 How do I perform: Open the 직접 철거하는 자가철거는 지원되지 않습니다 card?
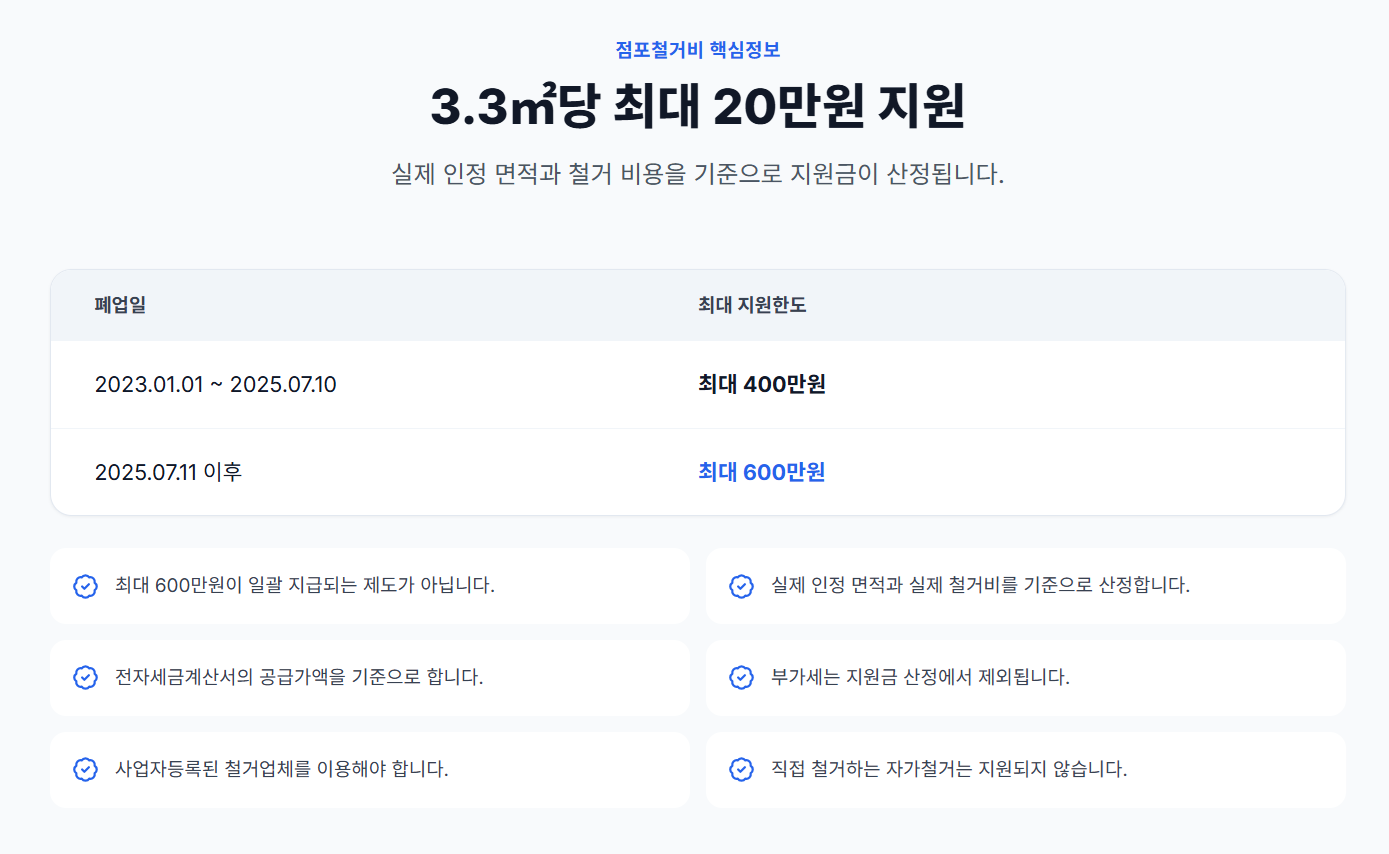point(1025,770)
